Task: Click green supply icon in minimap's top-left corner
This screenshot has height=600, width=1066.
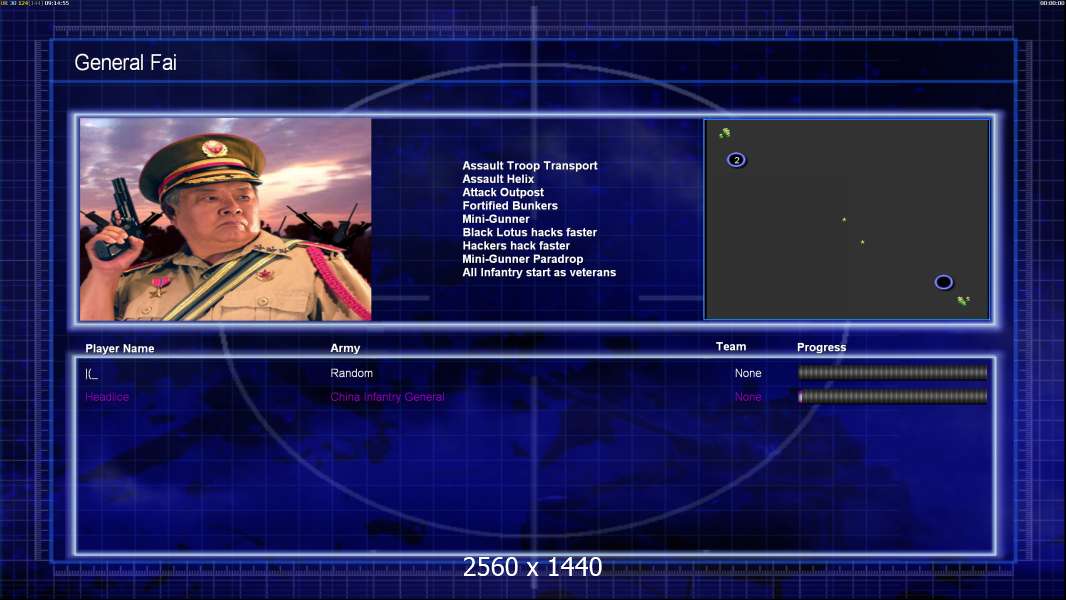Action: point(725,133)
